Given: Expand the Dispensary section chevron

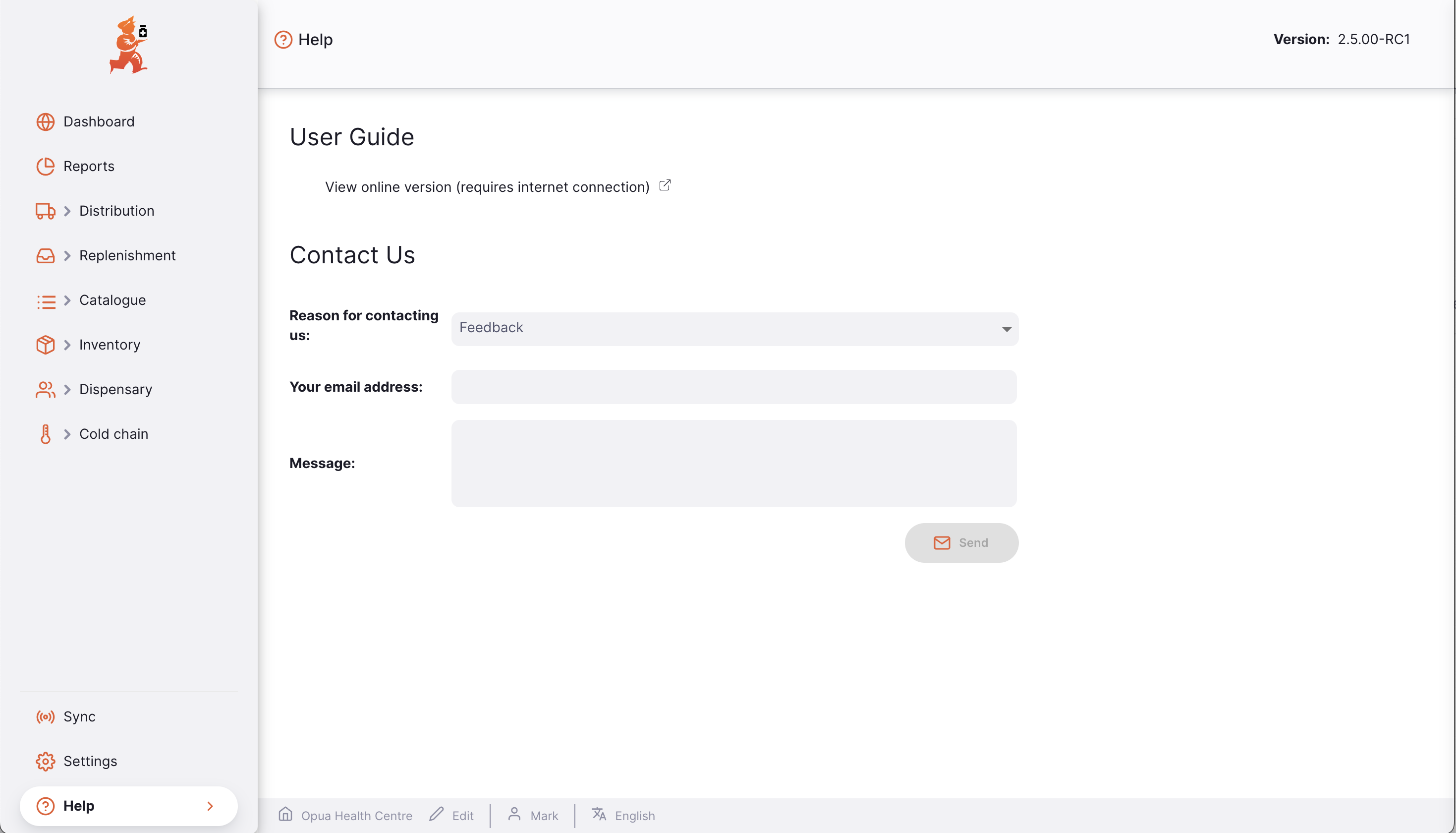Looking at the screenshot, I should [67, 390].
